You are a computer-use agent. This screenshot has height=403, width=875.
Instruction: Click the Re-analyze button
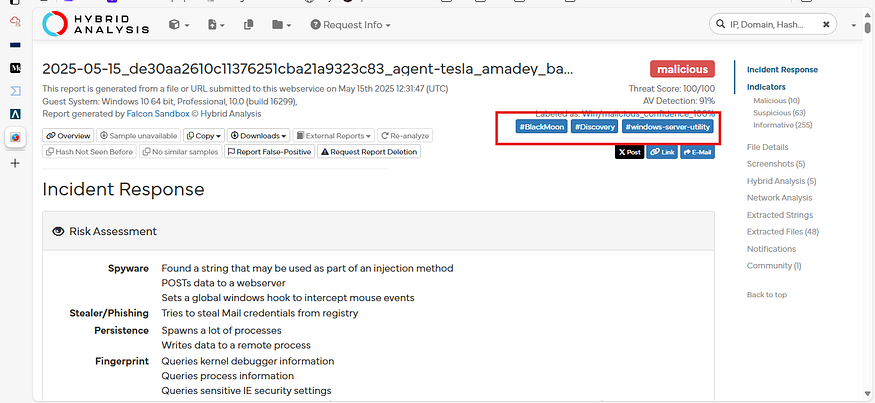click(x=405, y=136)
